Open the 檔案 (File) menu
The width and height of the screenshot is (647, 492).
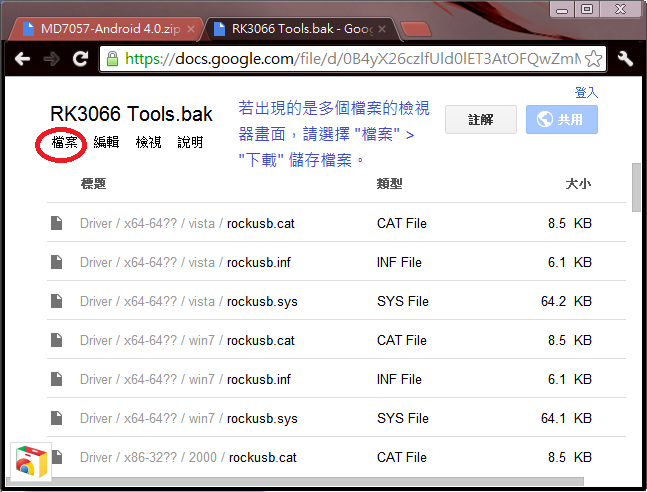[64, 142]
